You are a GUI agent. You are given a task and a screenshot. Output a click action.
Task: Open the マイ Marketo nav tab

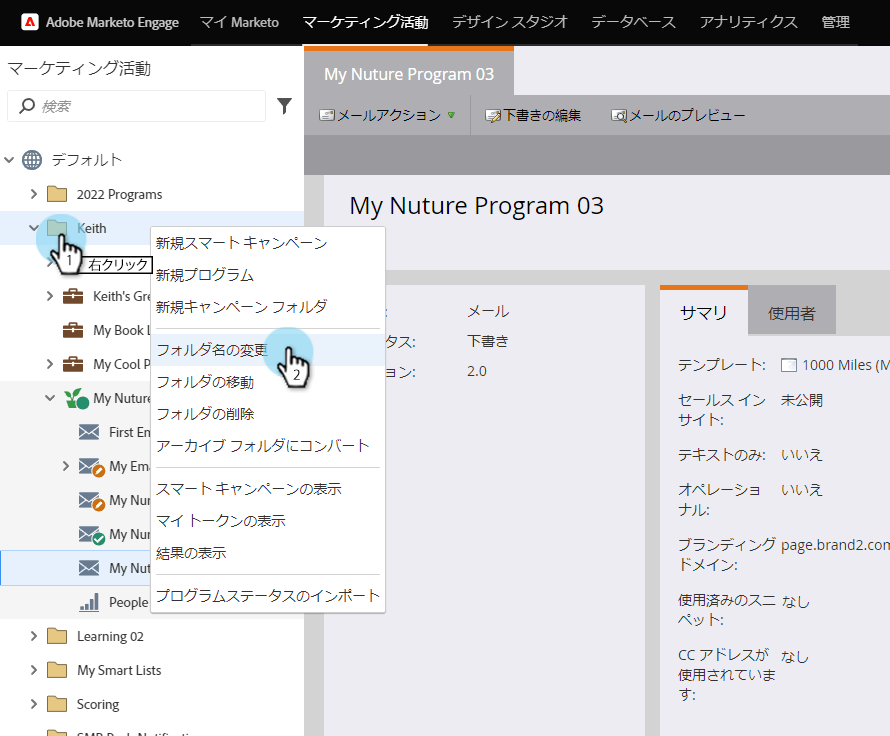[240, 22]
